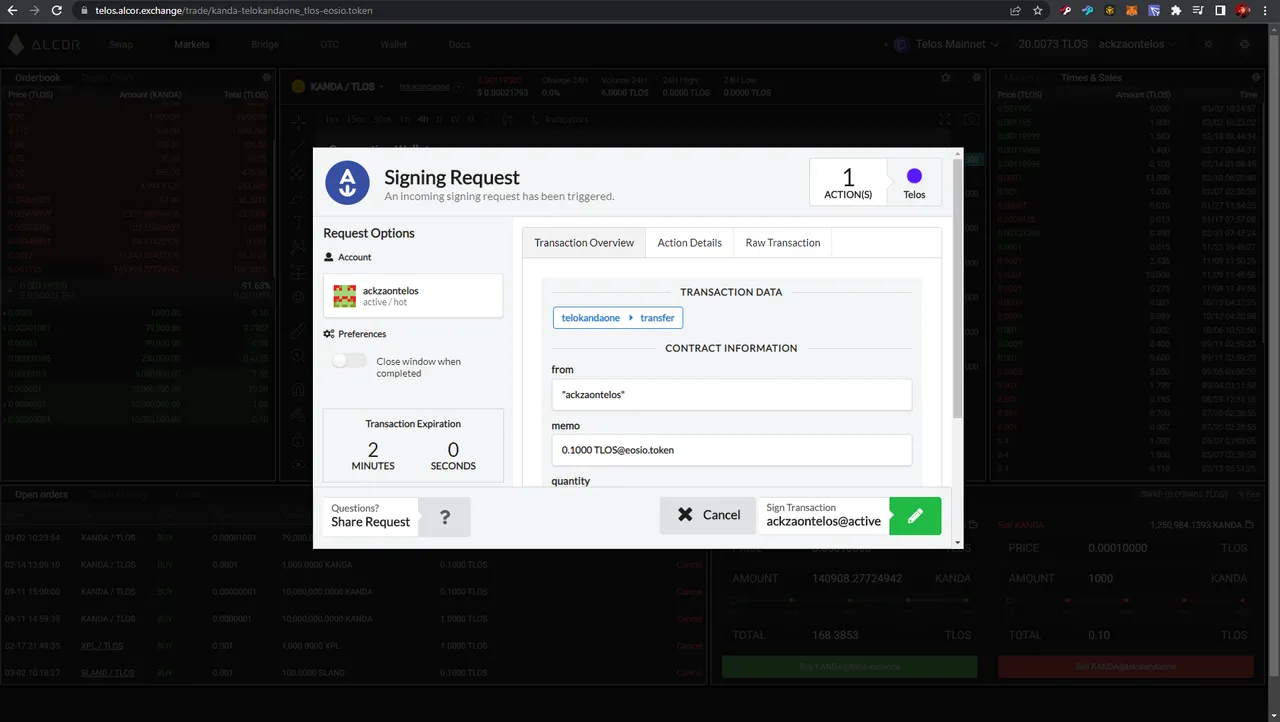This screenshot has height=722, width=1280.
Task: Switch to Raw Transaction tab
Action: pos(783,243)
